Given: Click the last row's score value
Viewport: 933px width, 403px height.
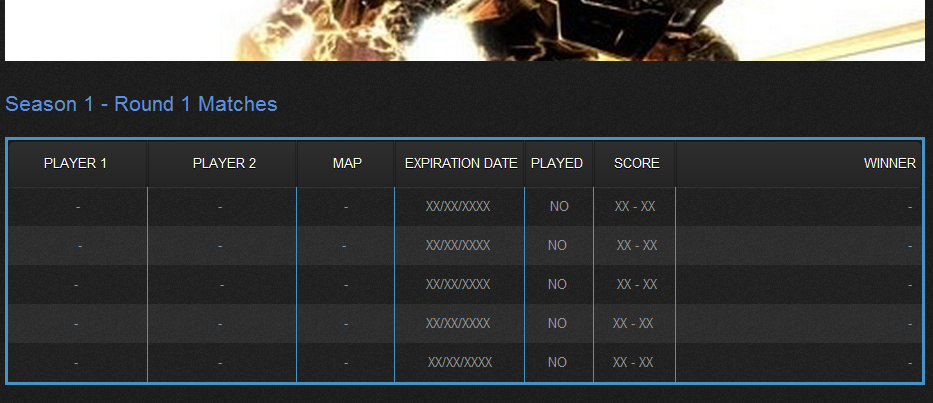Looking at the screenshot, I should coord(633,363).
